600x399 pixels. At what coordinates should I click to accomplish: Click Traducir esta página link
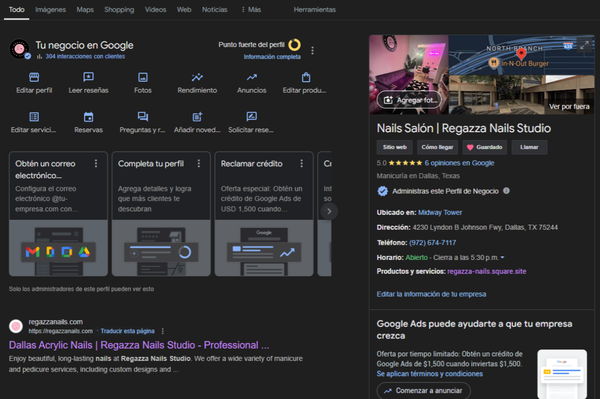pos(127,331)
